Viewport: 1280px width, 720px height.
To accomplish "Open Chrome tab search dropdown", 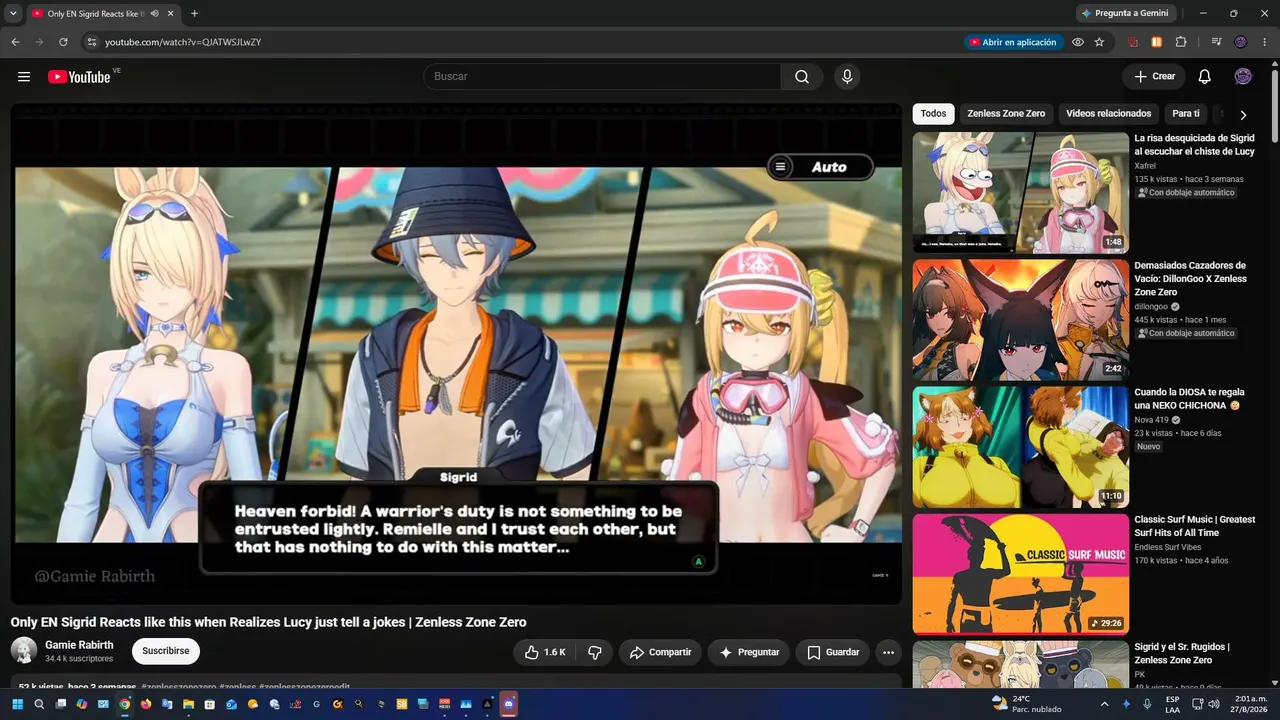I will coord(13,13).
